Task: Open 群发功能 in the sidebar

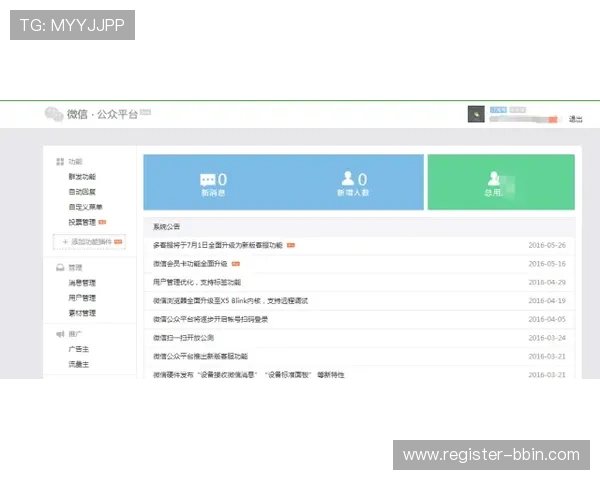Action: pos(82,176)
